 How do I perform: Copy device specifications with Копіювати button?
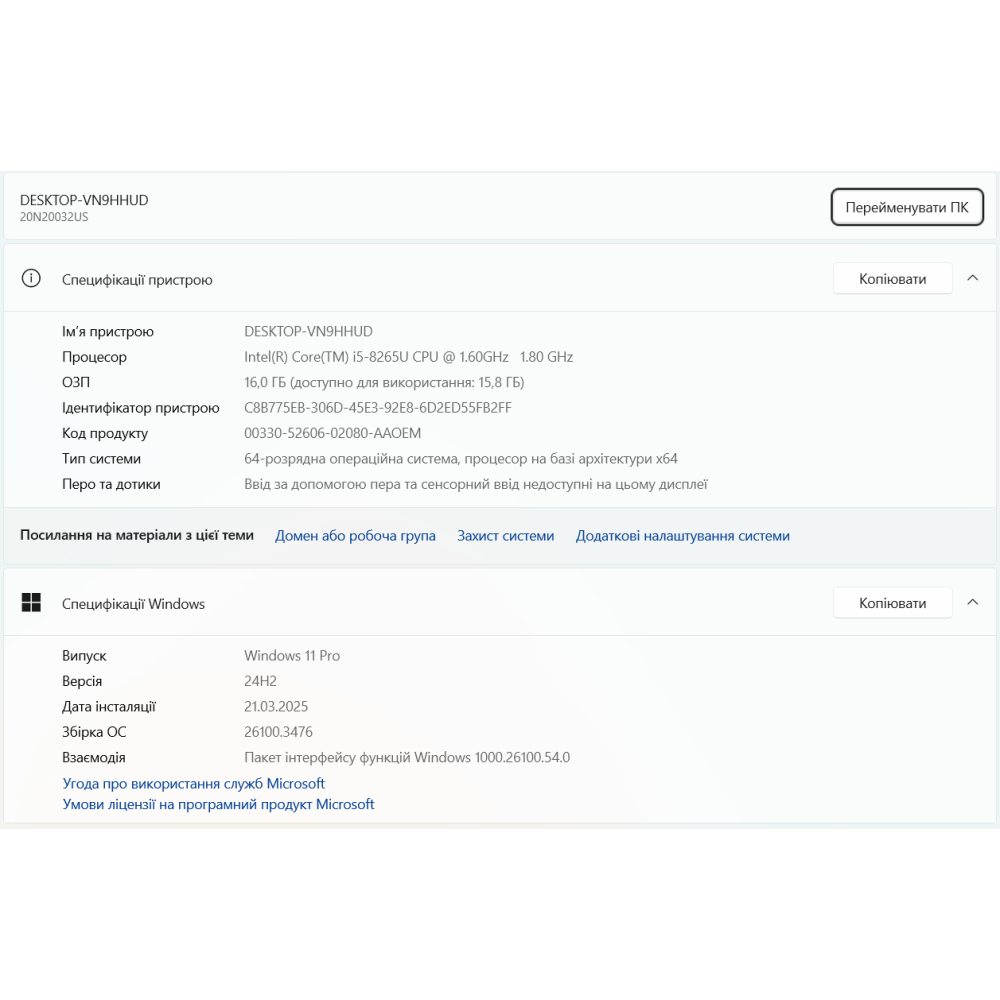[x=892, y=279]
